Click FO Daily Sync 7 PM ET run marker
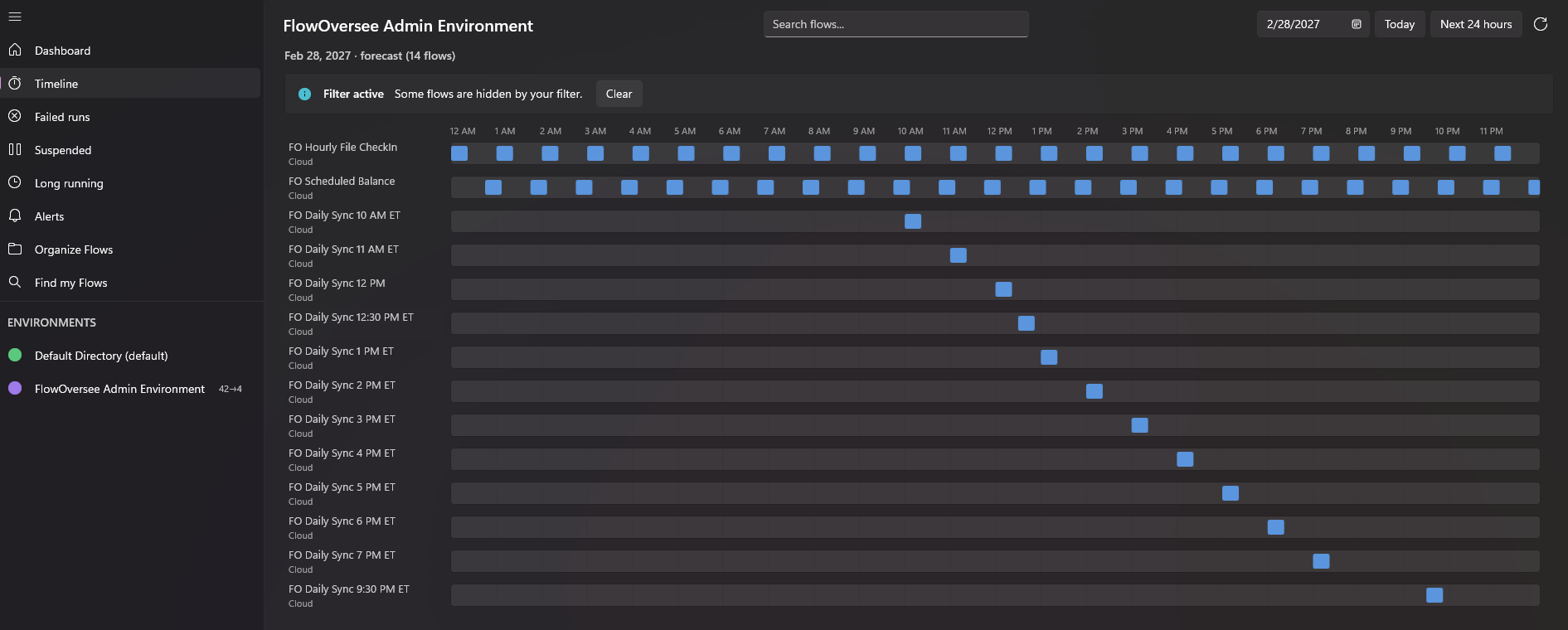This screenshot has width=1568, height=630. [1322, 561]
